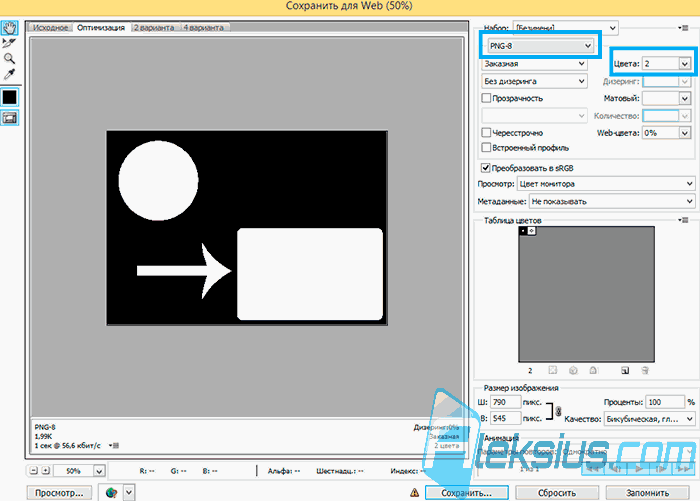The image size is (700, 501).
Task: Click the zoom in plus button
Action: (x=45, y=470)
